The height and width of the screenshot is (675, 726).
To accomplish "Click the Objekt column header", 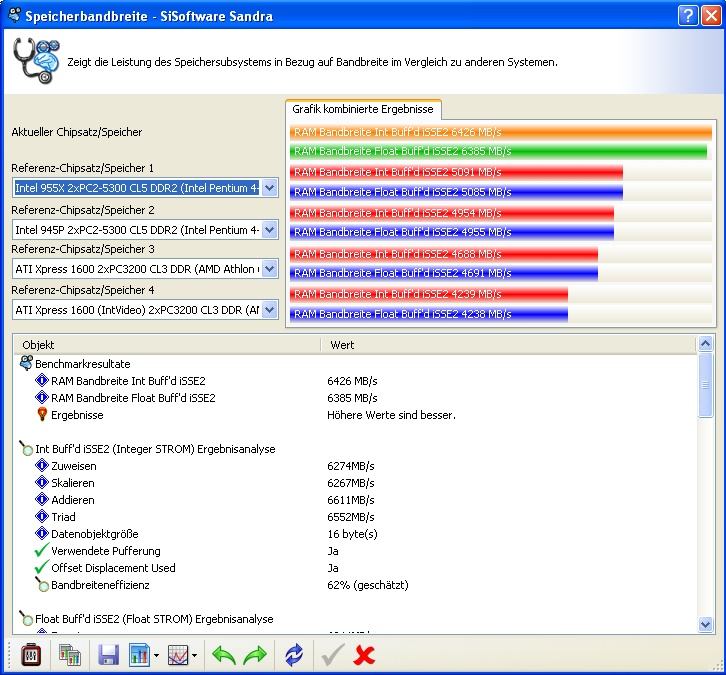I will (x=167, y=345).
